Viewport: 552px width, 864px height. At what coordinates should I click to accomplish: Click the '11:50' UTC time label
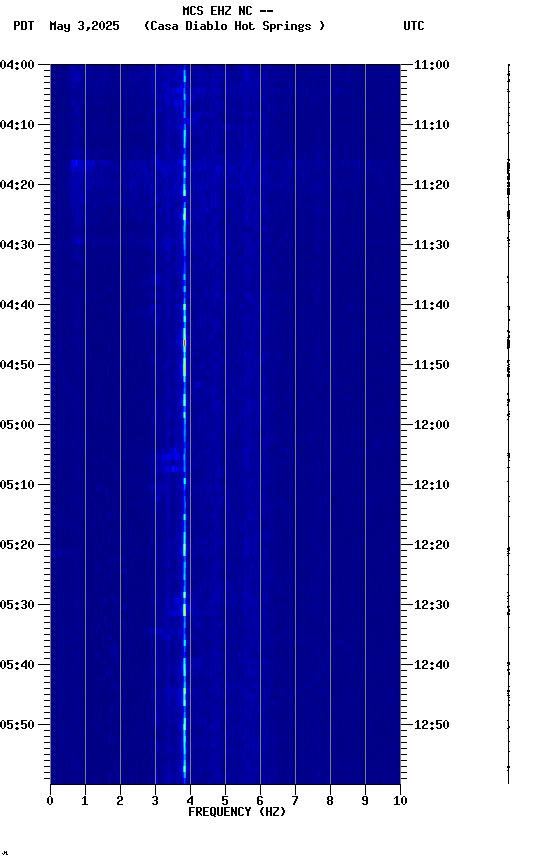pyautogui.click(x=431, y=365)
